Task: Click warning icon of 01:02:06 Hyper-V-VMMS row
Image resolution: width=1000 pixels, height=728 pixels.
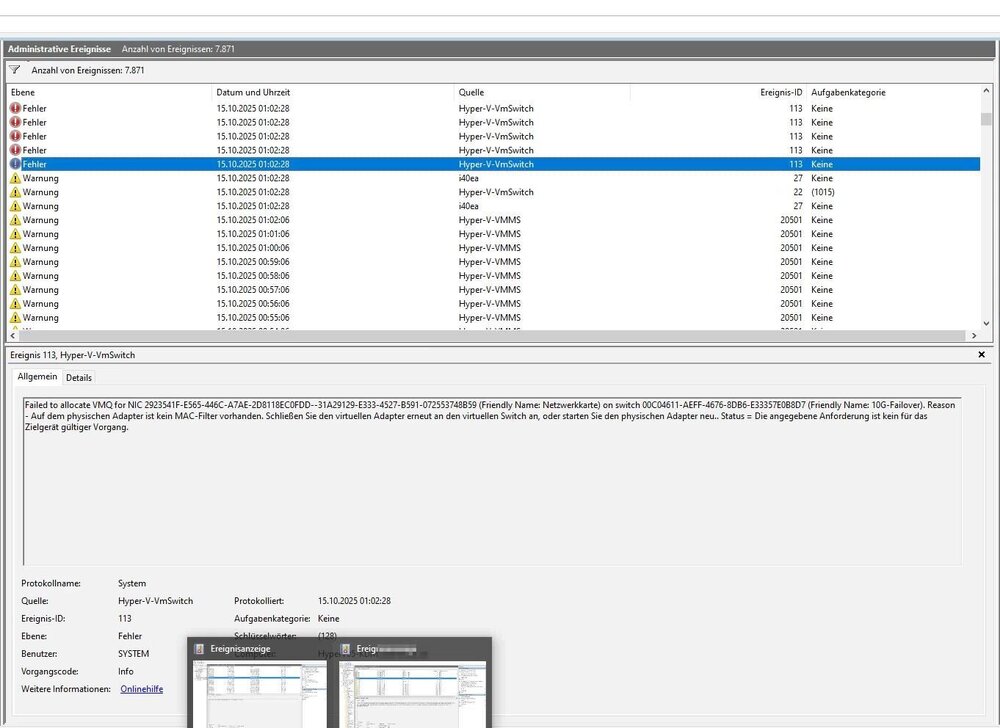Action: point(15,220)
